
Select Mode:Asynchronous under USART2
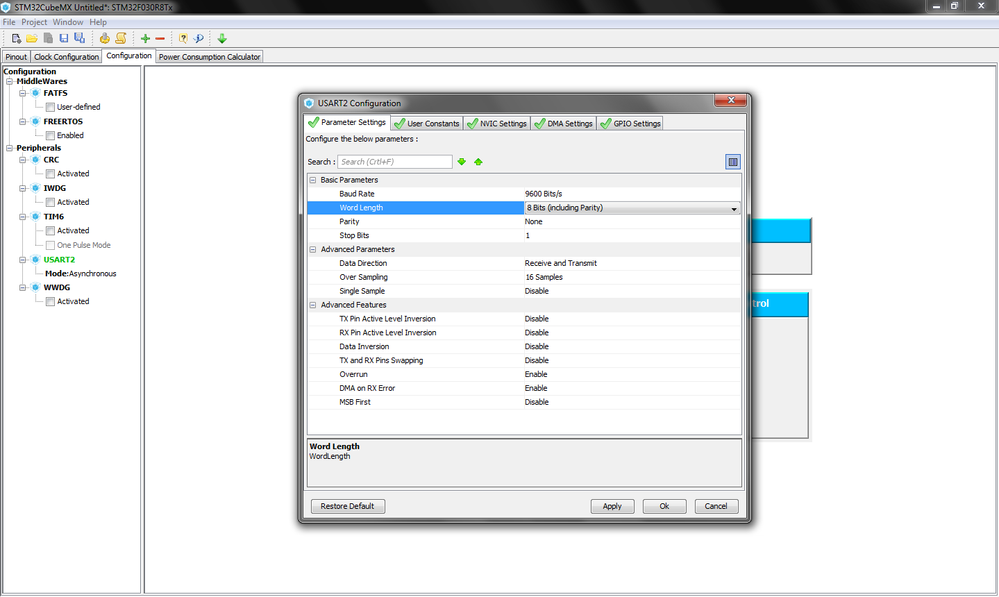[x=81, y=274]
